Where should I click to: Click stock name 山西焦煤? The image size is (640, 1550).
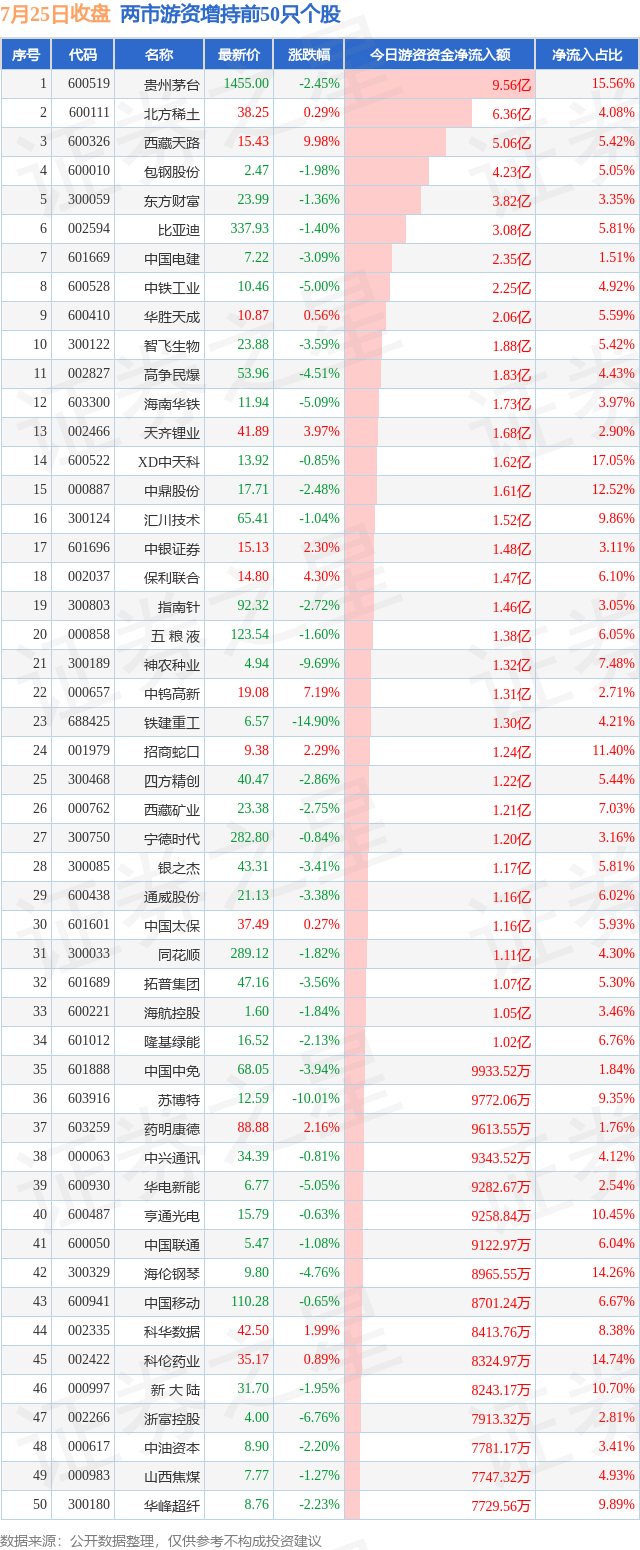[x=172, y=1476]
